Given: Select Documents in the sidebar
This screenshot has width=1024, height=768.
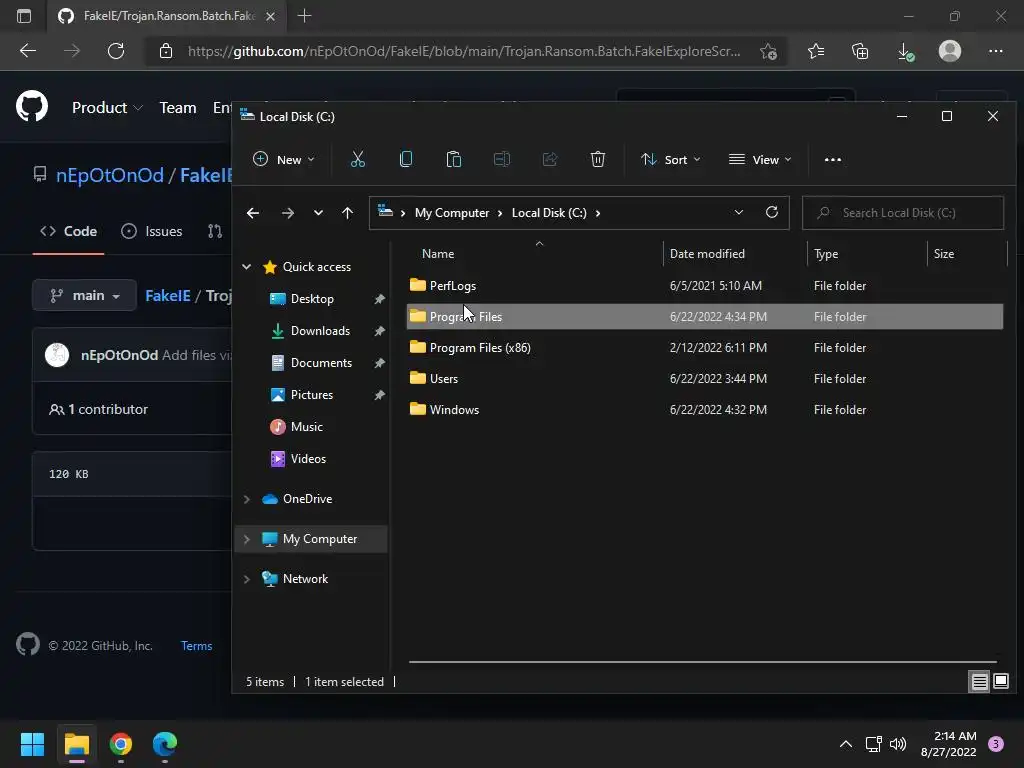Looking at the screenshot, I should [x=321, y=362].
